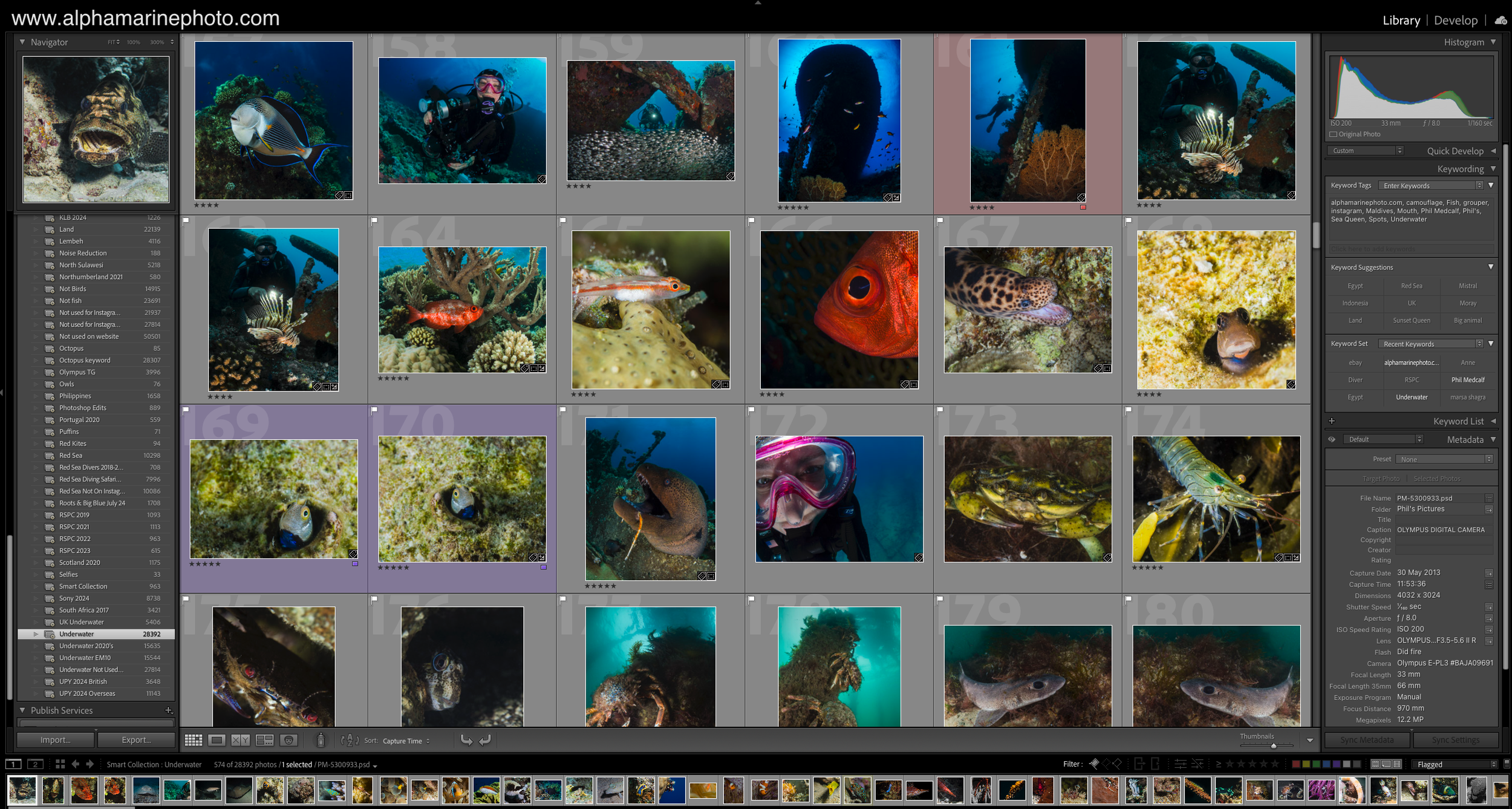Select the Grid view icon
Image resolution: width=1512 pixels, height=809 pixels.
tap(194, 740)
